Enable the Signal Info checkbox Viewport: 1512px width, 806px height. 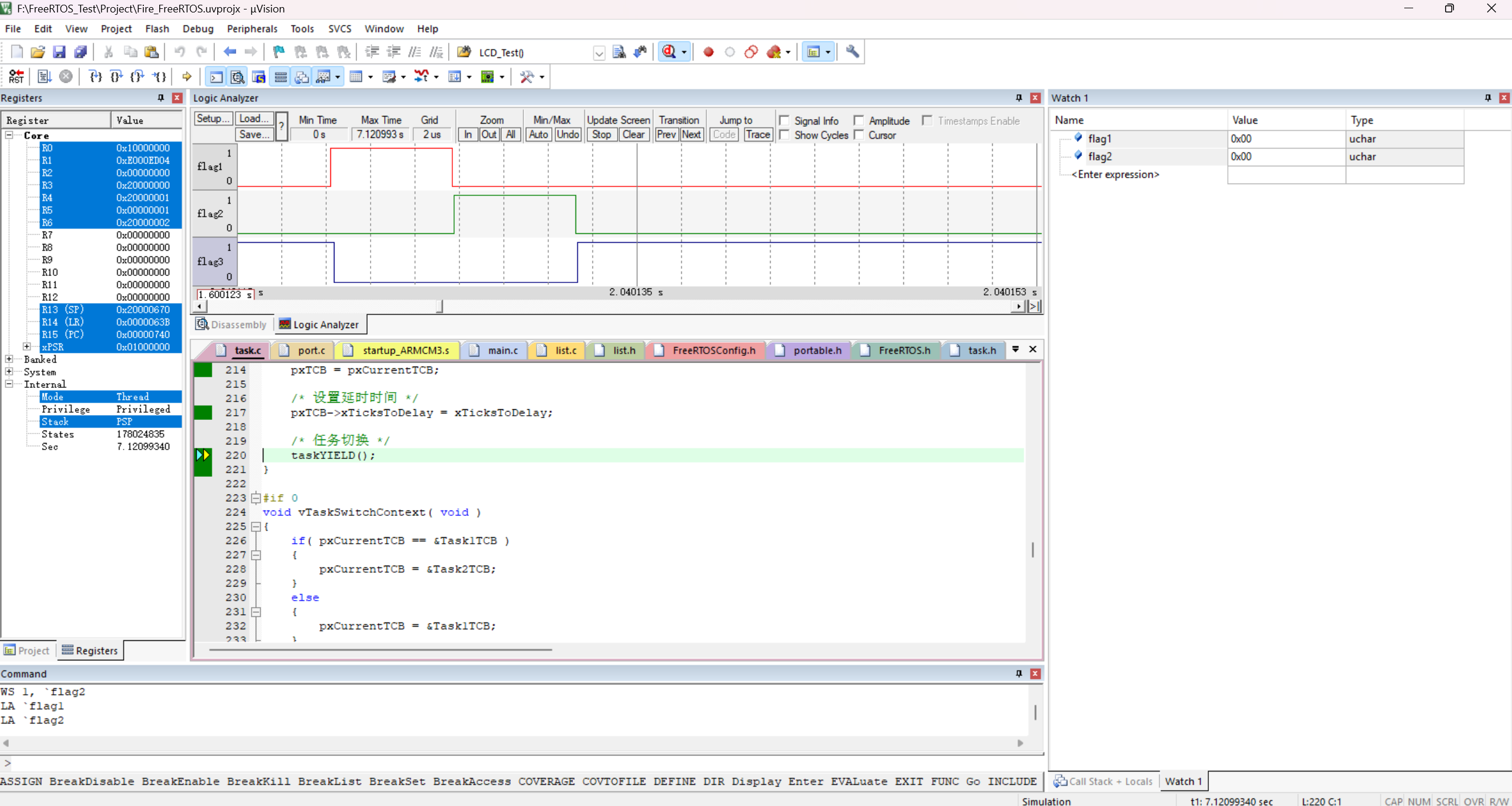(x=784, y=120)
